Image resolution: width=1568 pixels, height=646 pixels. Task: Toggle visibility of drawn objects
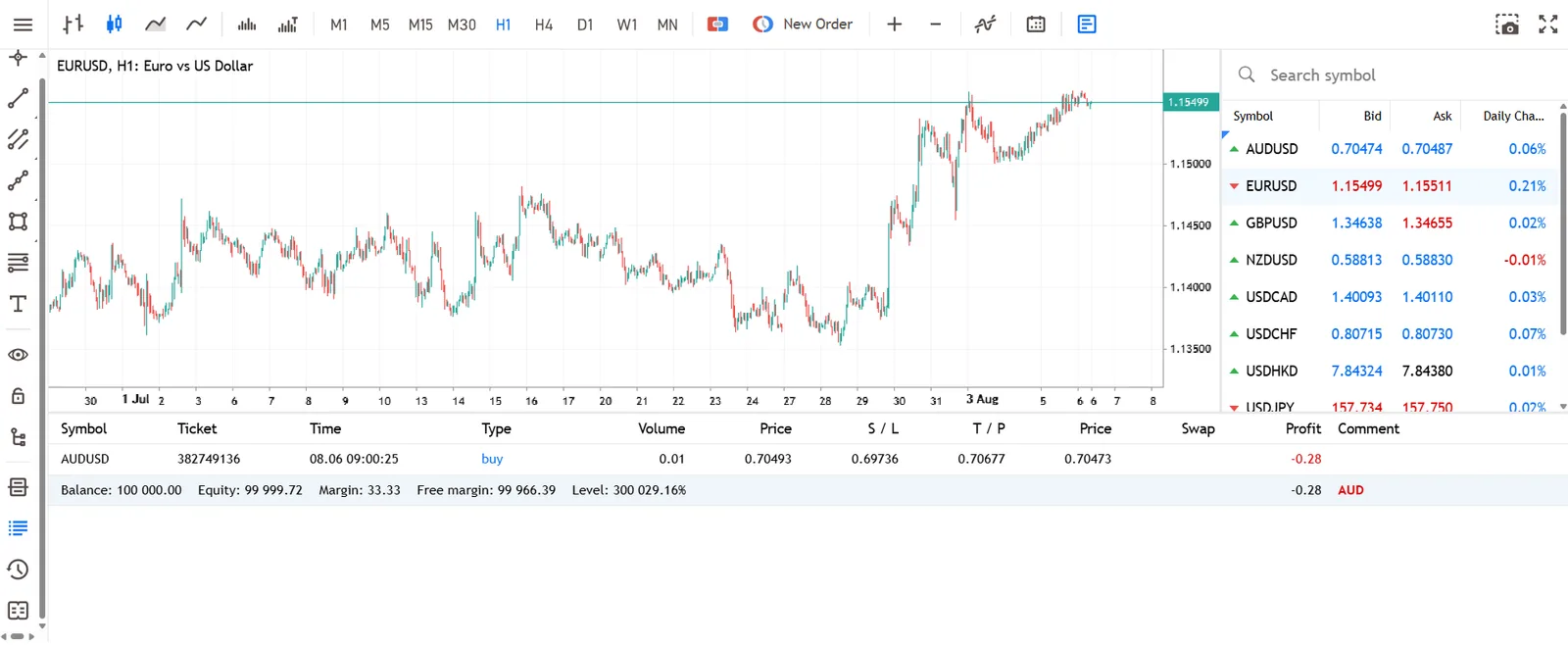pos(18,355)
